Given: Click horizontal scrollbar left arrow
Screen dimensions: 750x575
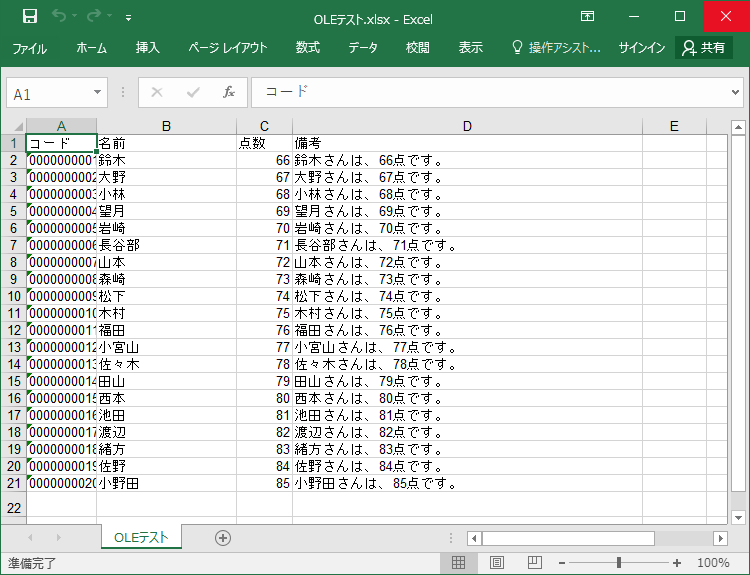Looking at the screenshot, I should point(474,538).
